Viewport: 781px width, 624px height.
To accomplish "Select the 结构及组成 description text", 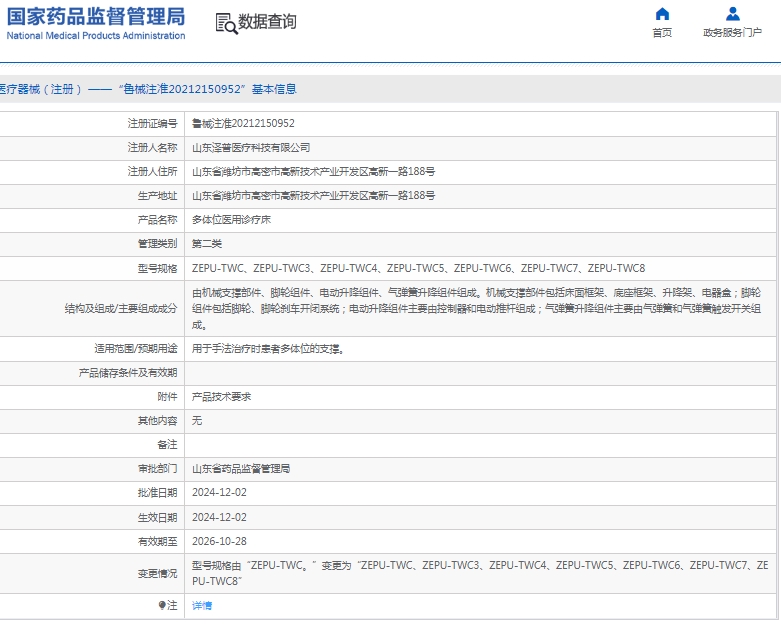I will tap(476, 309).
